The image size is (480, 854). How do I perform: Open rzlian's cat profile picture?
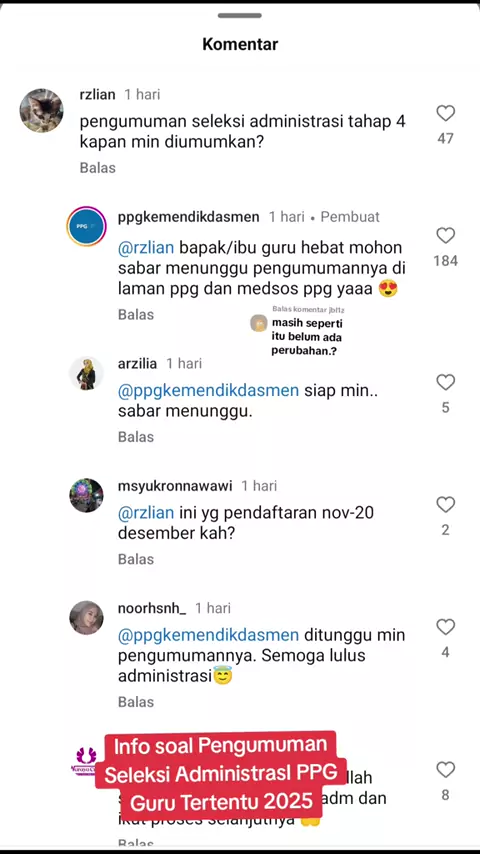[x=41, y=111]
